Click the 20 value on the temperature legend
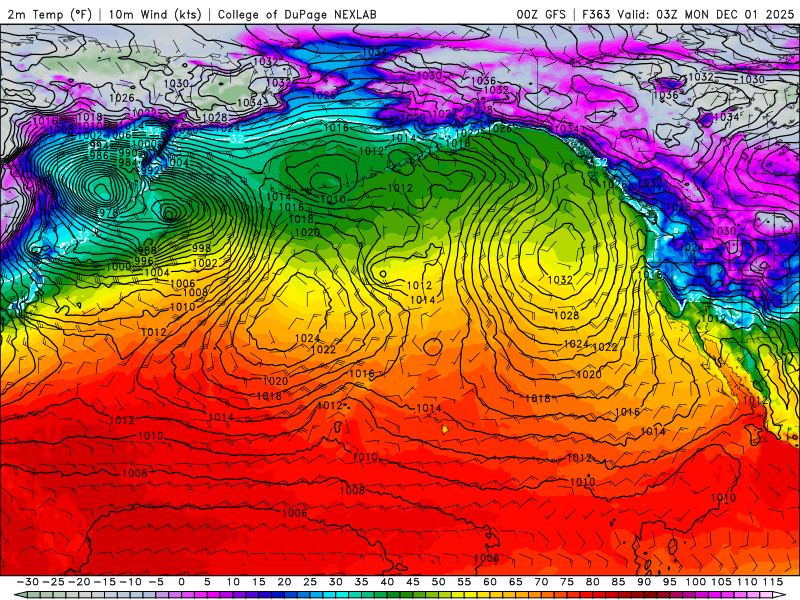The image size is (800, 600). (x=284, y=582)
